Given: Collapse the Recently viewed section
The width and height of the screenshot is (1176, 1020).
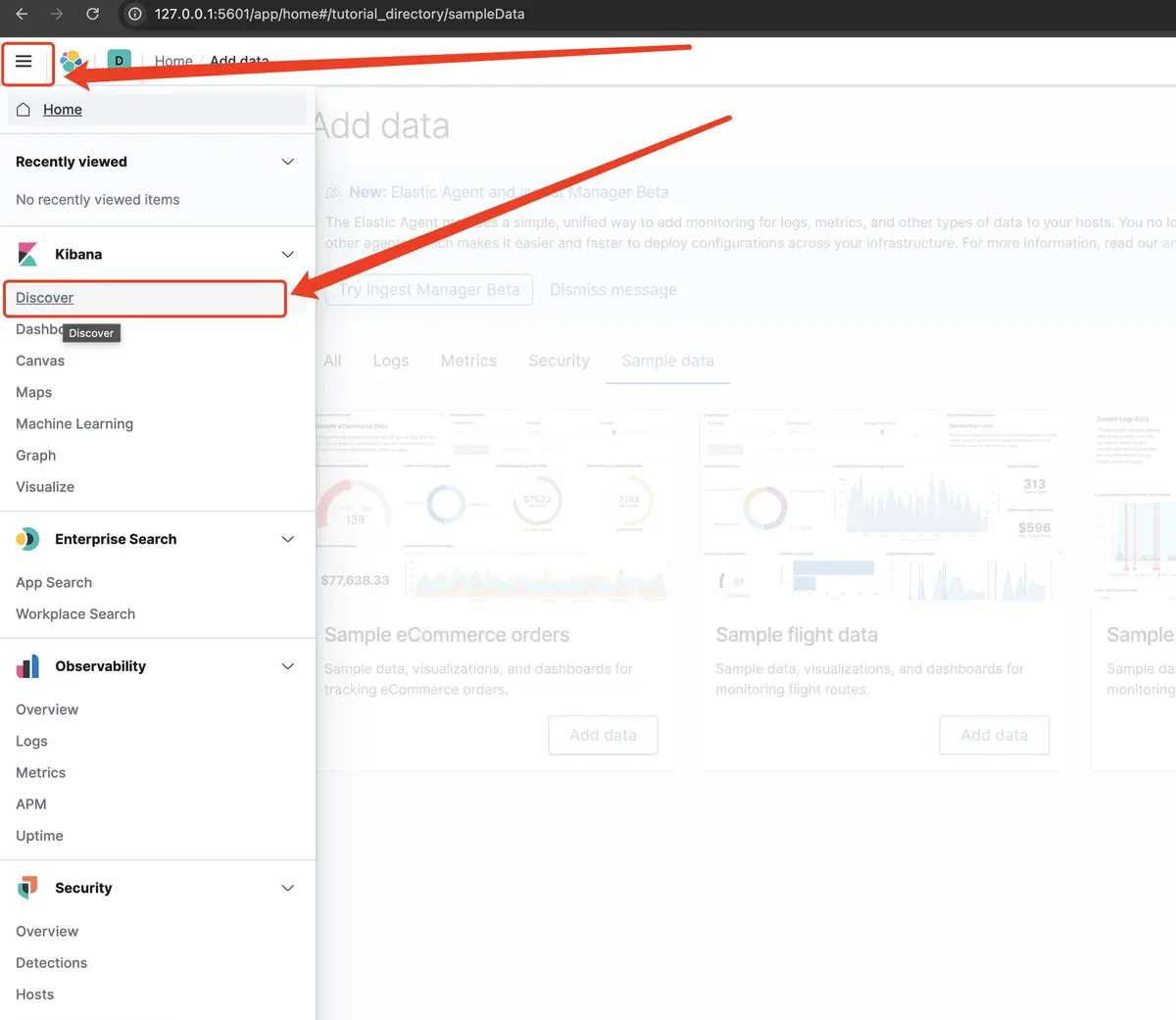Looking at the screenshot, I should click(x=288, y=162).
